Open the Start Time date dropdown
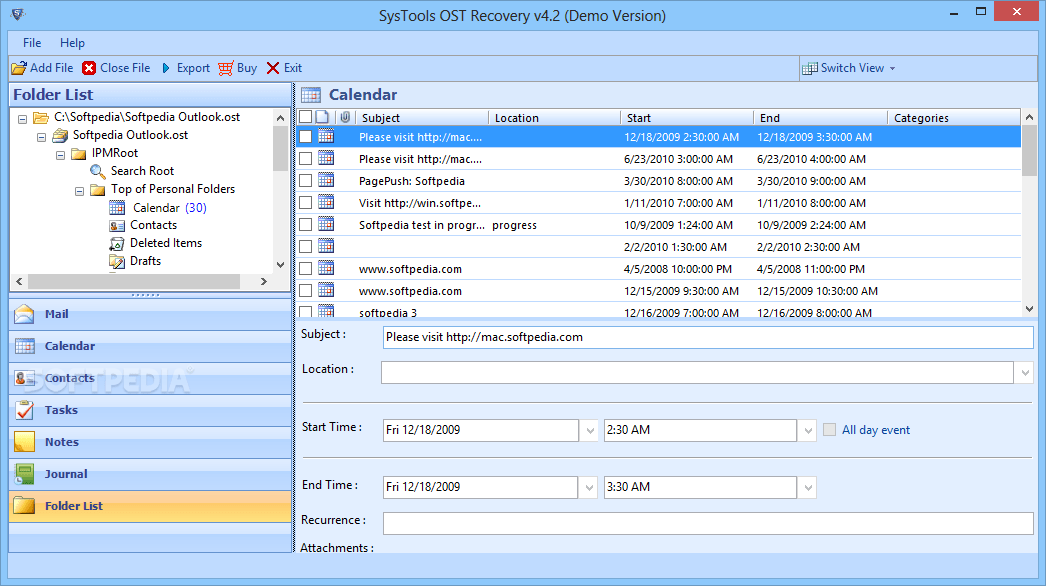 coord(589,429)
